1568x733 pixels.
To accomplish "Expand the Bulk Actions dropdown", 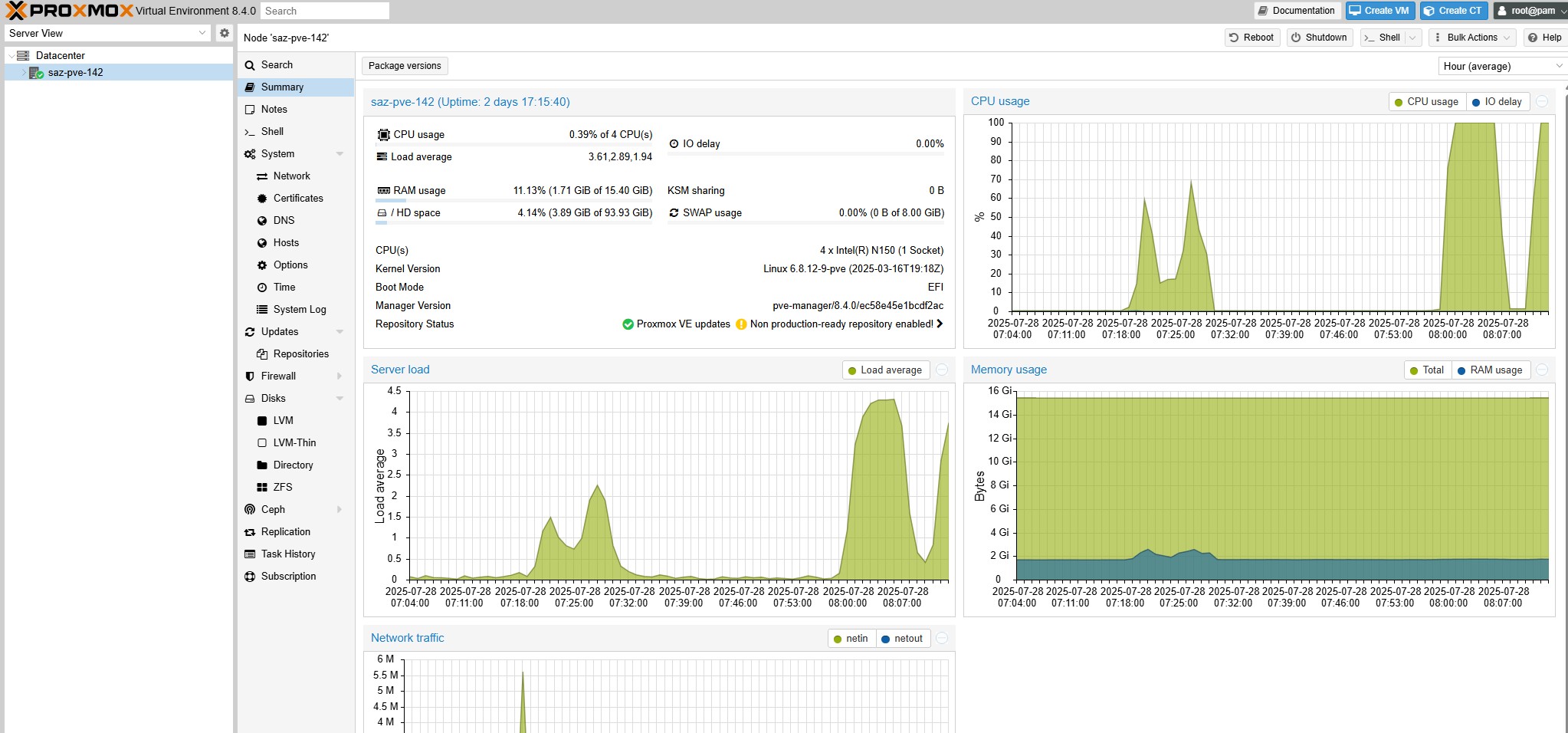I will (1472, 37).
